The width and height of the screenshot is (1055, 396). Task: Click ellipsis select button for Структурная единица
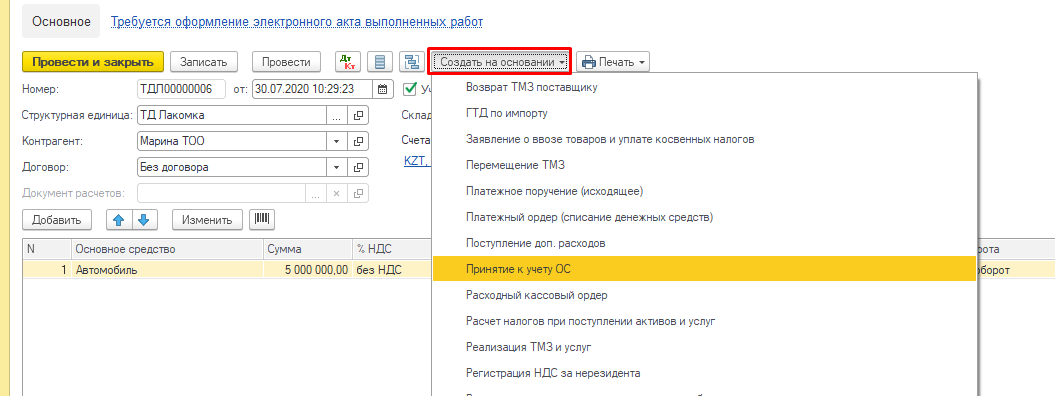[337, 115]
